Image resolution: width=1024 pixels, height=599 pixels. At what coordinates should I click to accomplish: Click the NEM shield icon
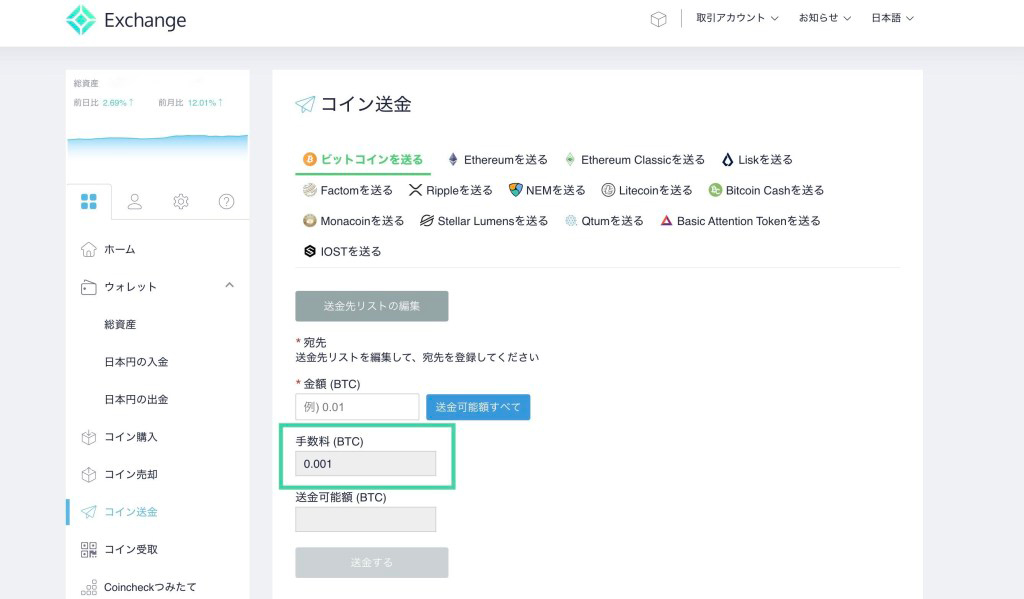pyautogui.click(x=515, y=190)
